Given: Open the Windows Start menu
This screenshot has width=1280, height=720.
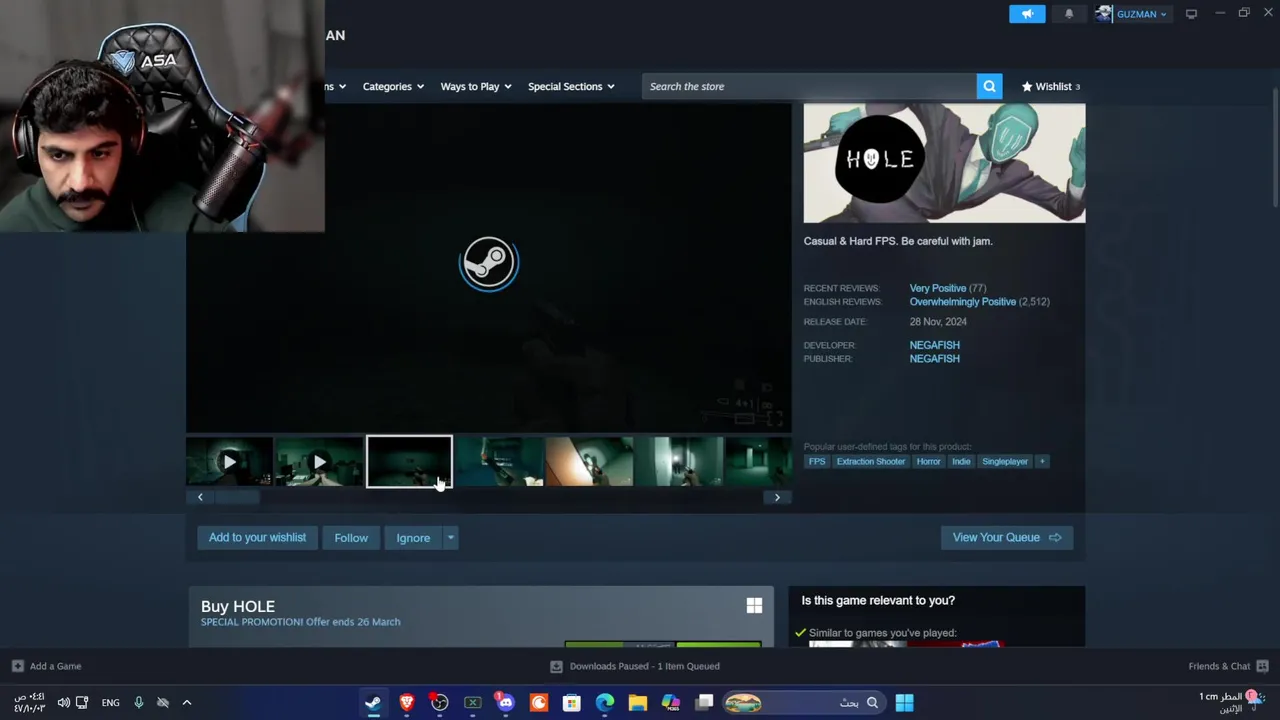Looking at the screenshot, I should pyautogui.click(x=904, y=703).
